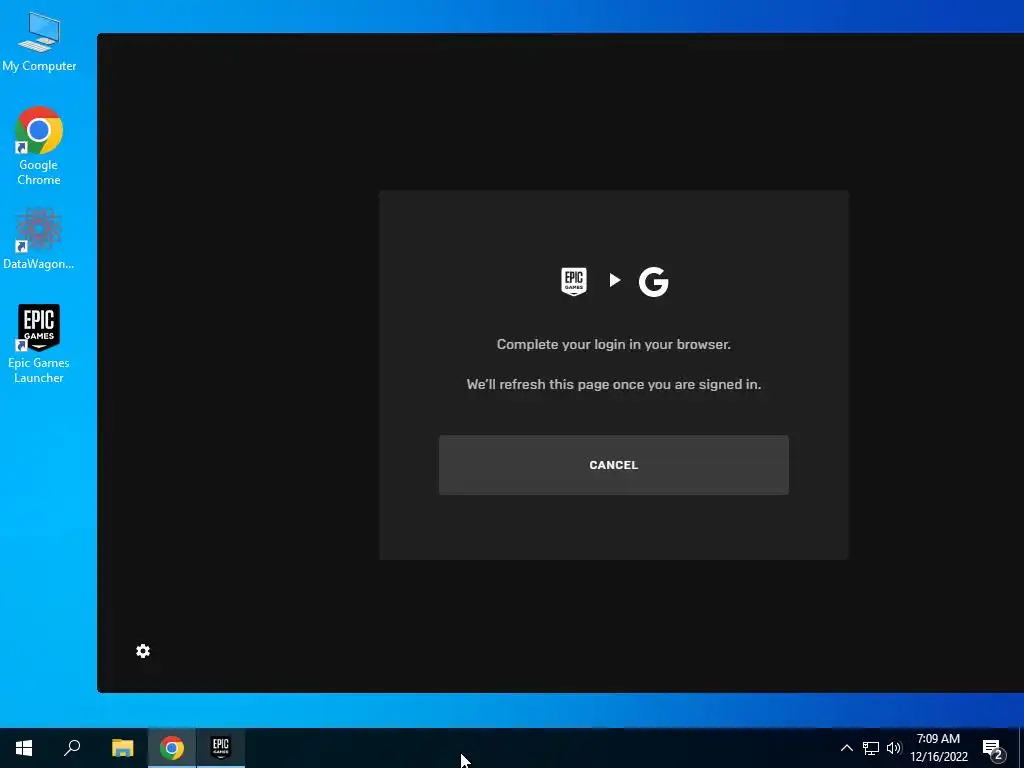Click the Epic Games logo in login dialog
1024x768 pixels.
point(574,281)
